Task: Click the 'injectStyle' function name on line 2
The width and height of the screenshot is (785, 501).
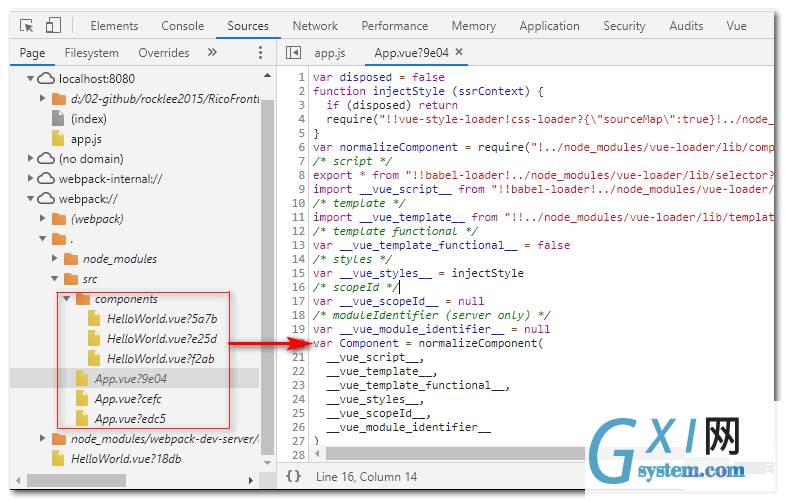Action: [408, 91]
